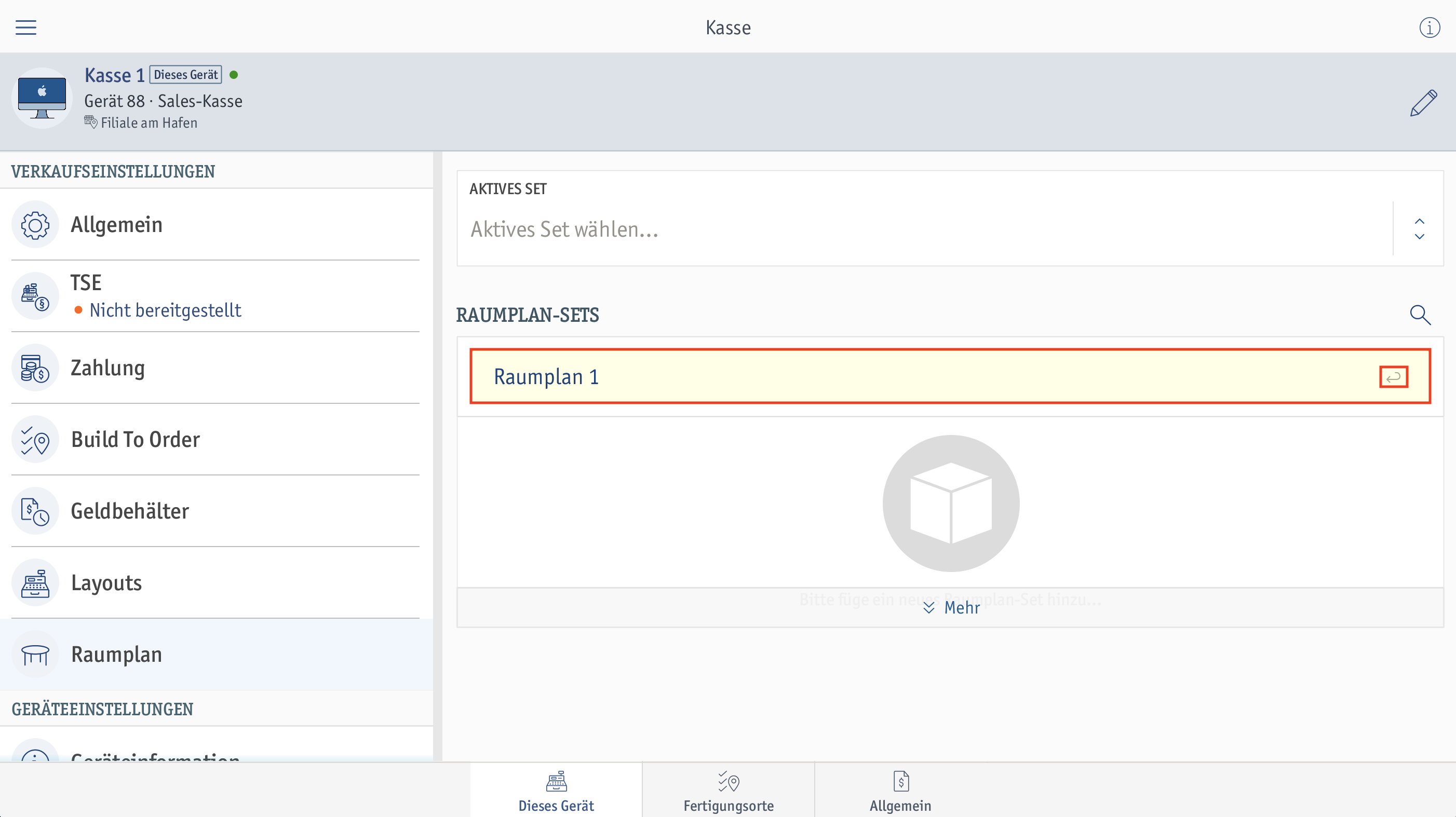Click the Kasse 1 iMac device image

(42, 98)
